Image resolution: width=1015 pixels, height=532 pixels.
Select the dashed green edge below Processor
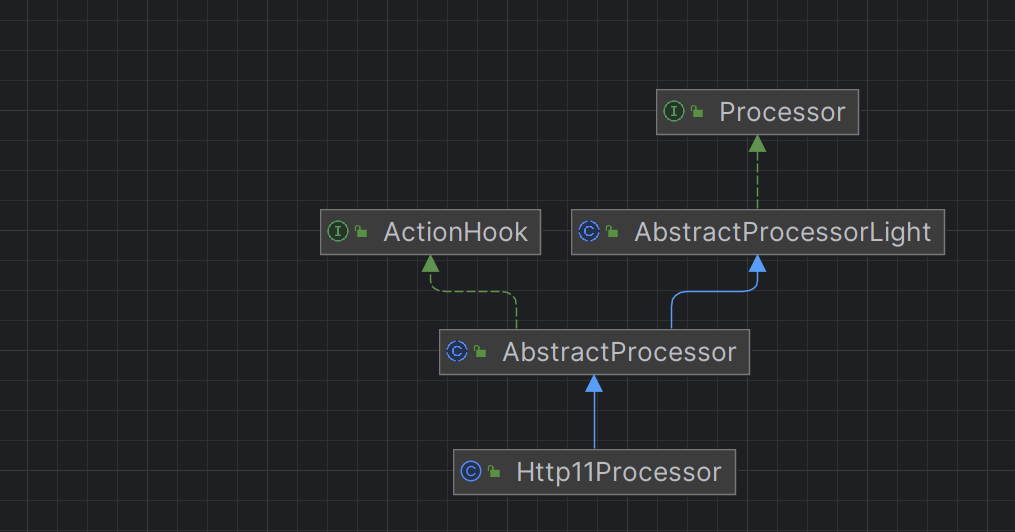(758, 180)
